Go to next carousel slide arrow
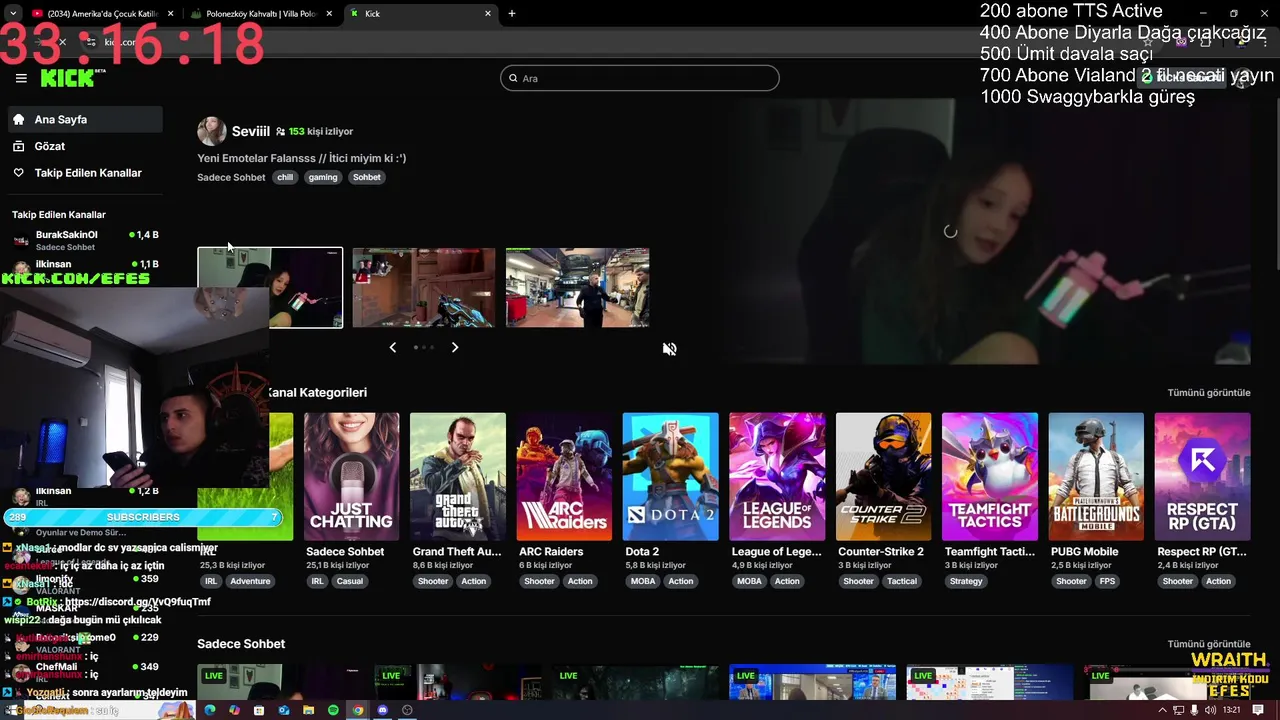1280x720 pixels. tap(455, 347)
